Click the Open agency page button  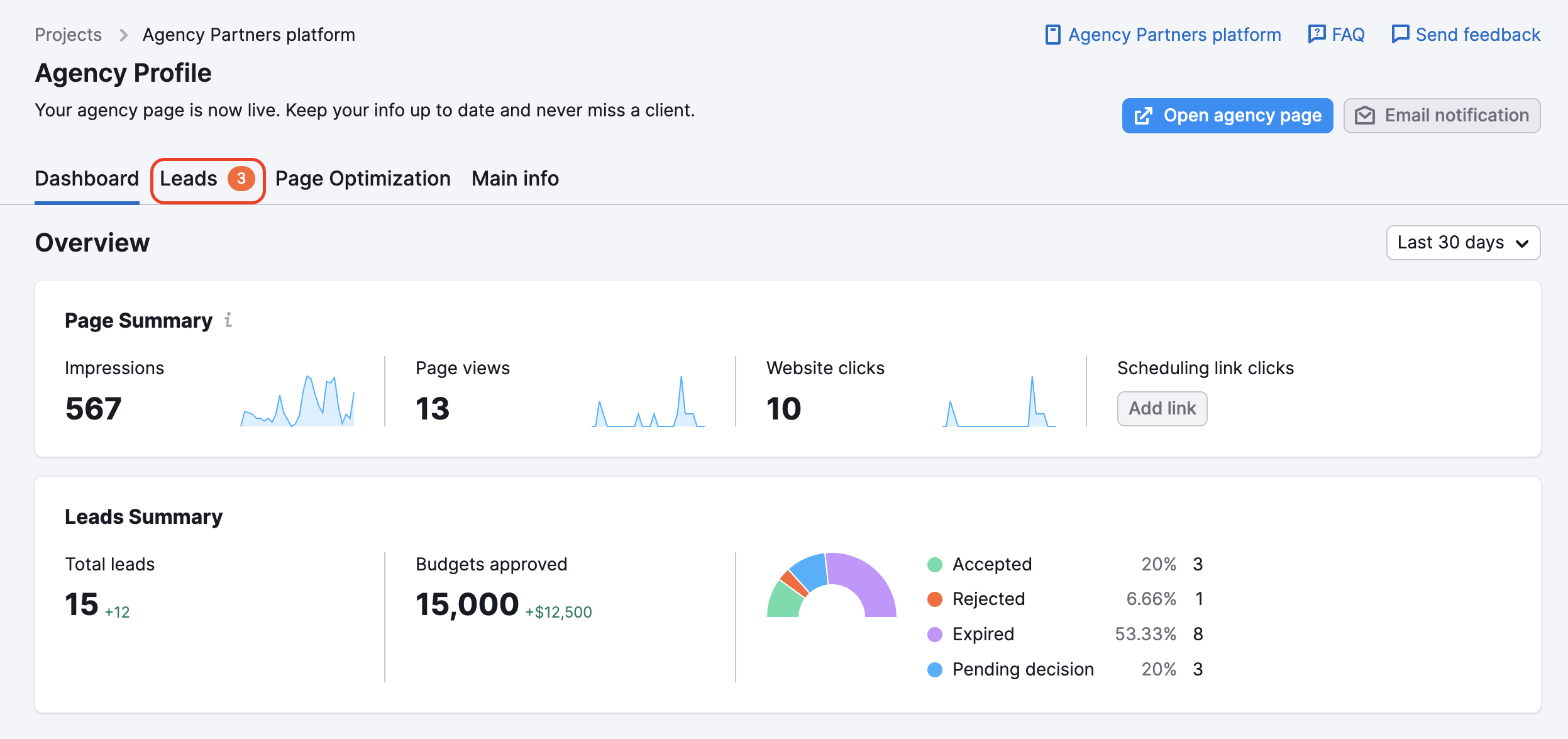(1227, 116)
